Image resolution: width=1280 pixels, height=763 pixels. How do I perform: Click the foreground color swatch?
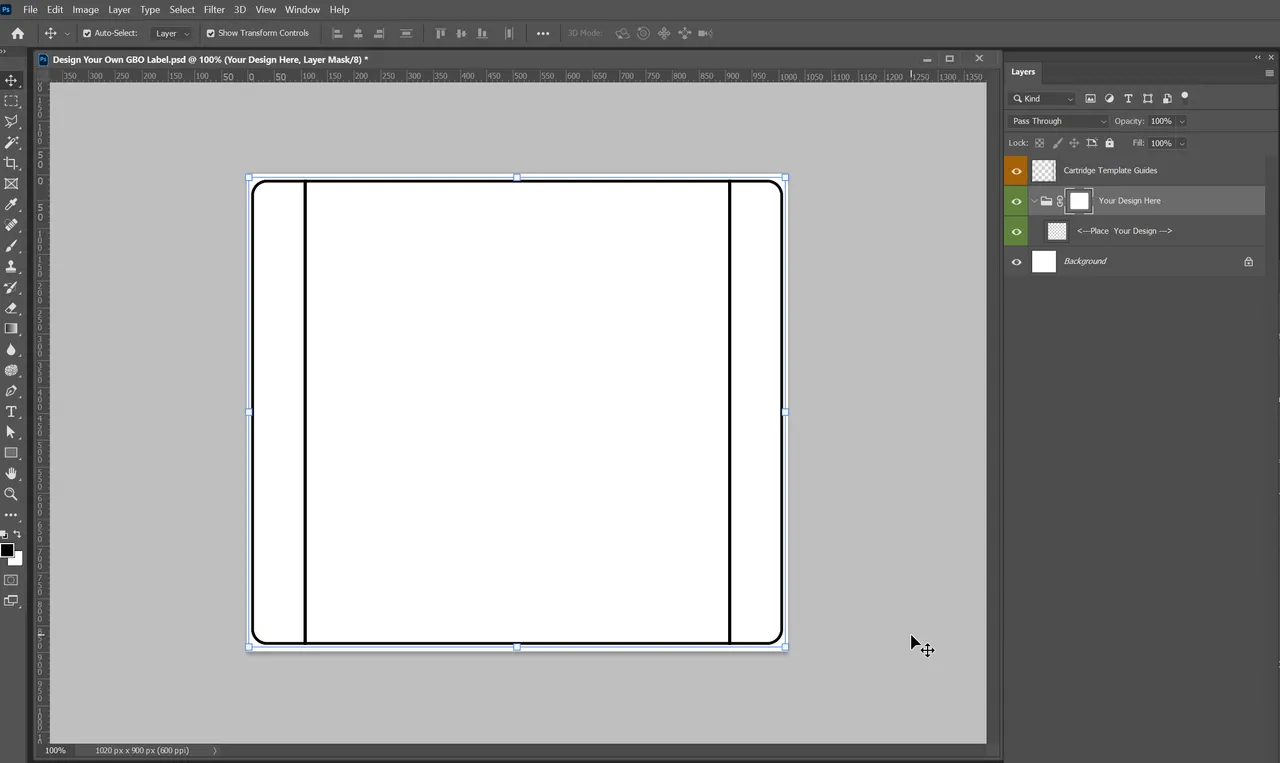click(x=7, y=550)
